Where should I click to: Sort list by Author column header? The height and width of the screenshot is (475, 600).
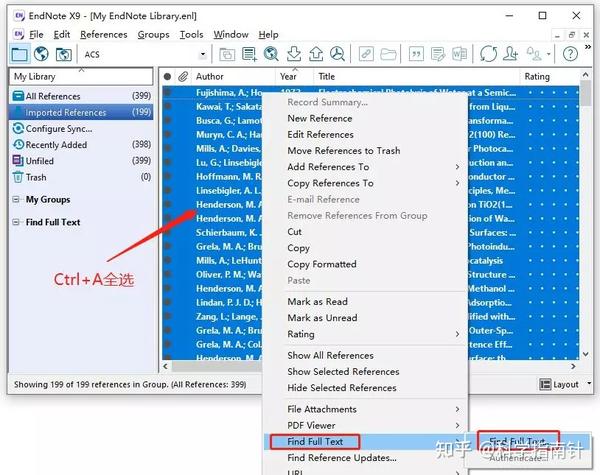pos(210,77)
